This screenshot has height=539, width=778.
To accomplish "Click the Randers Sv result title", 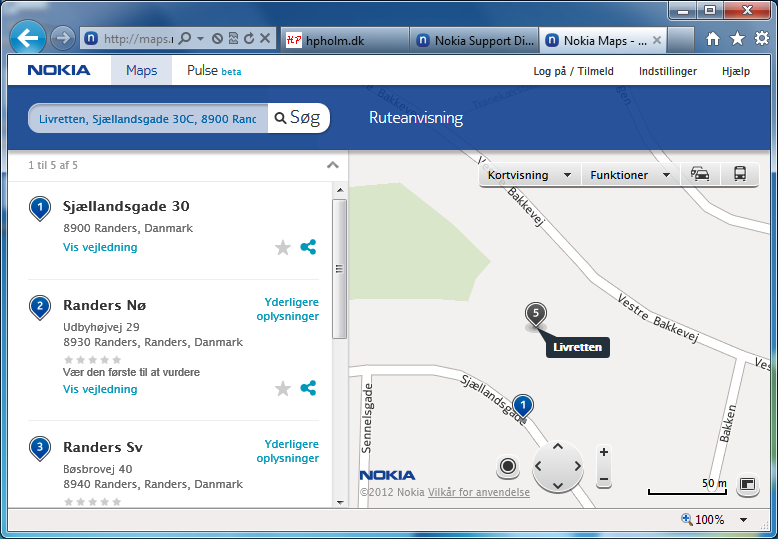I will pyautogui.click(x=103, y=447).
